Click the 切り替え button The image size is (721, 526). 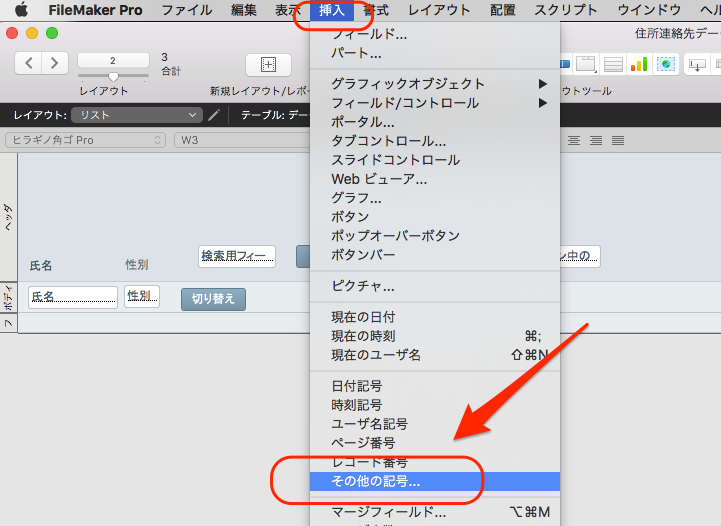tap(213, 299)
